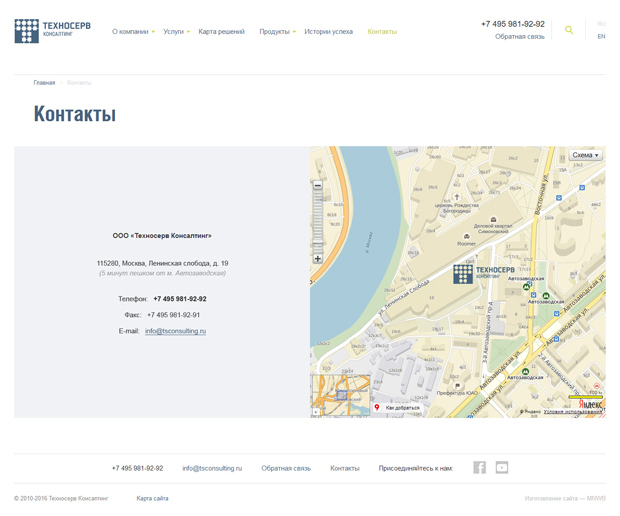The width and height of the screenshot is (620, 516).
Task: Open the Схема map type dropdown
Action: [x=586, y=155]
